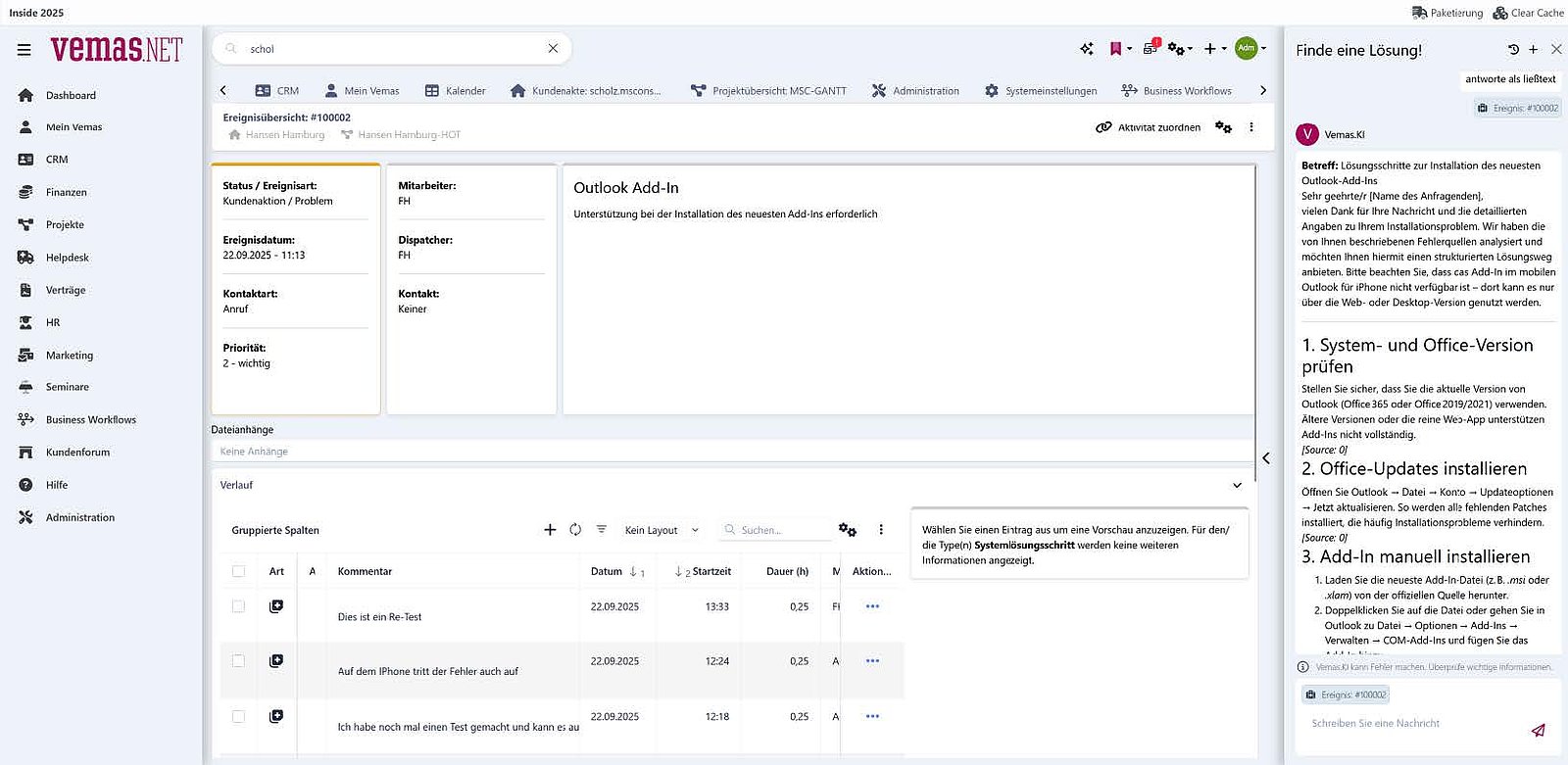Click the CRM sidebar icon
This screenshot has height=765, width=1568.
tap(26, 160)
